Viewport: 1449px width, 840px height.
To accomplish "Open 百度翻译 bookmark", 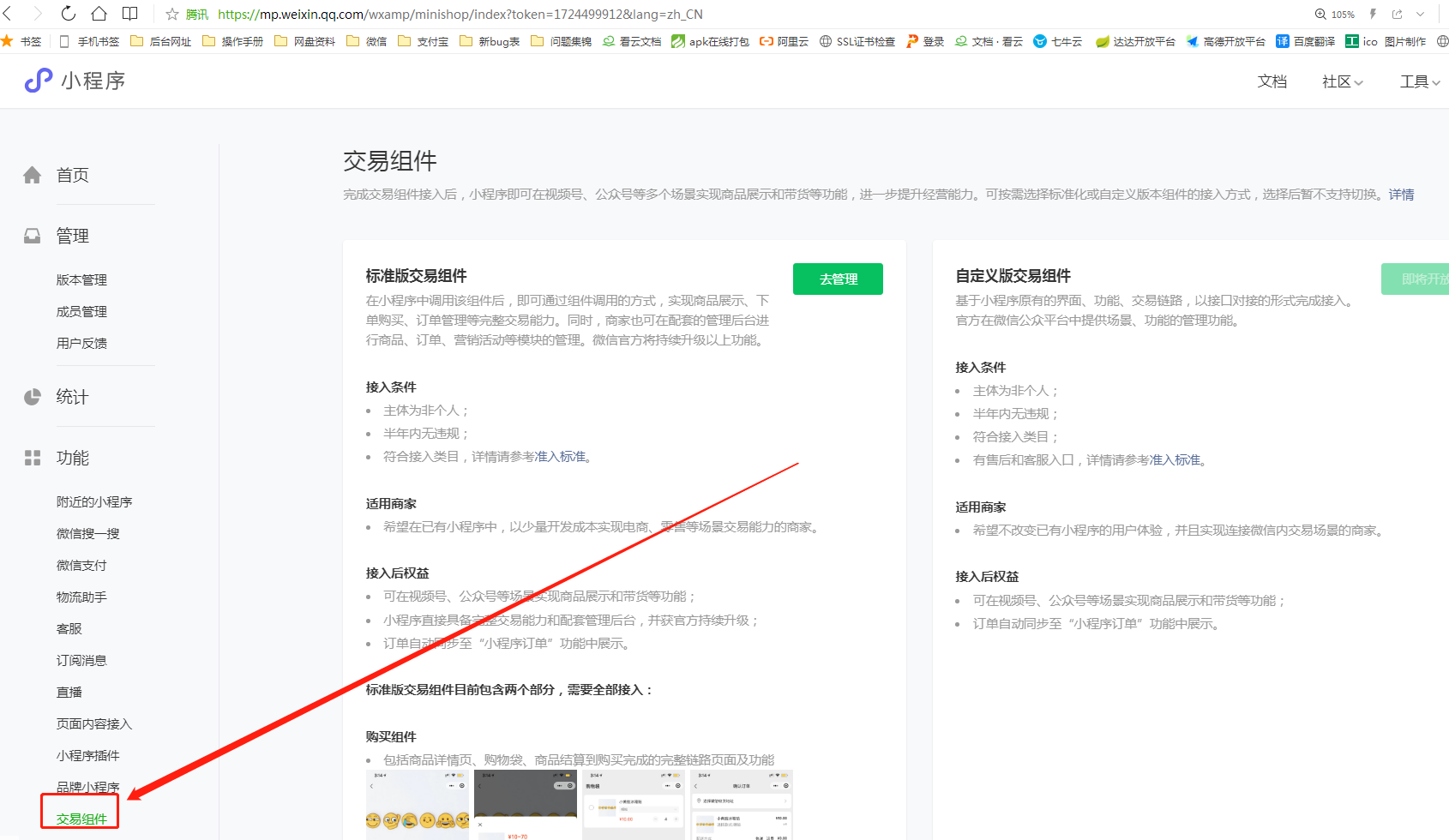I will coord(1306,41).
